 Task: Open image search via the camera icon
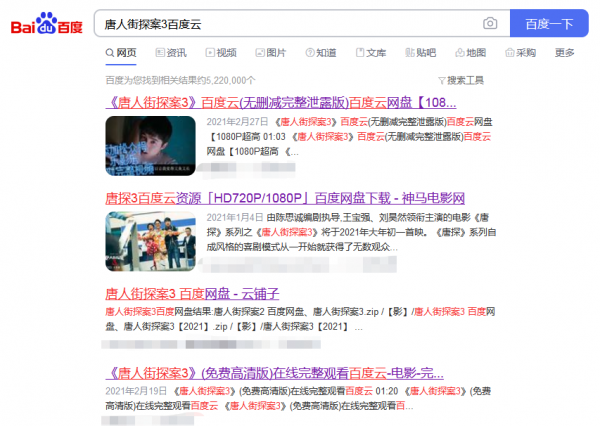[x=490, y=23]
